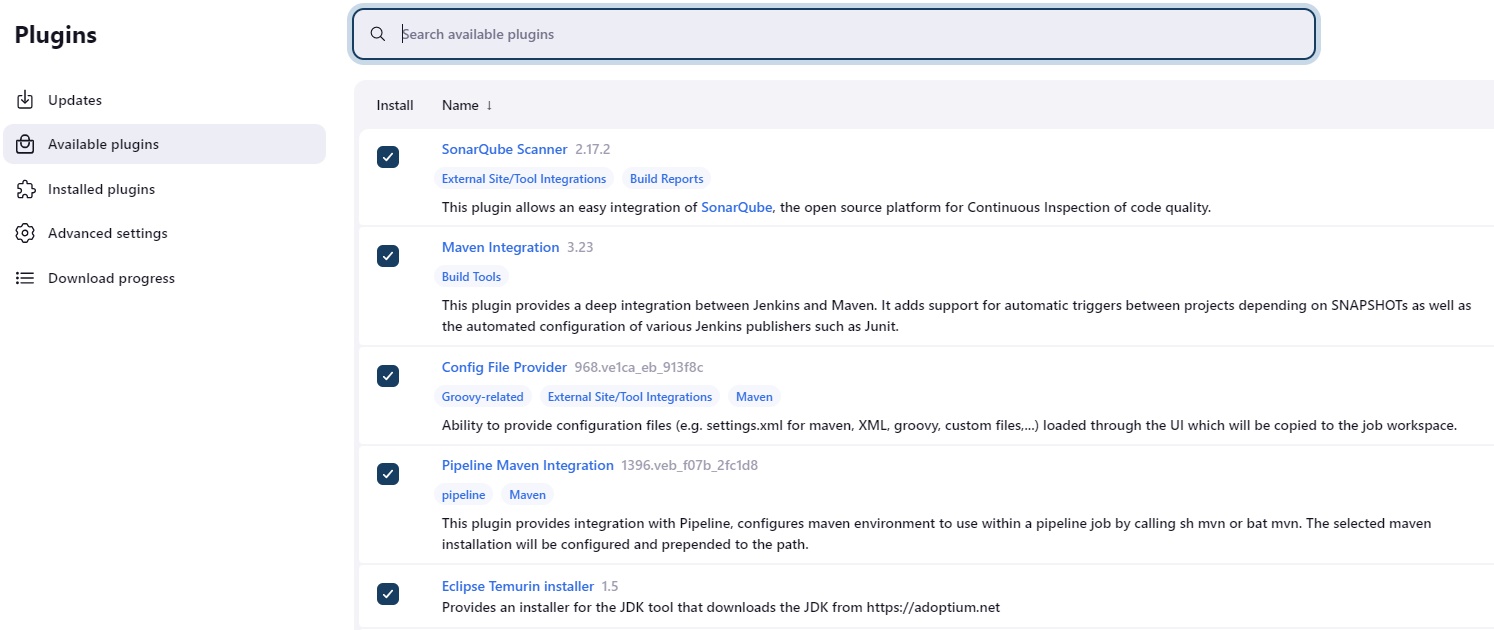Go to Advanced settings in sidebar

107,233
